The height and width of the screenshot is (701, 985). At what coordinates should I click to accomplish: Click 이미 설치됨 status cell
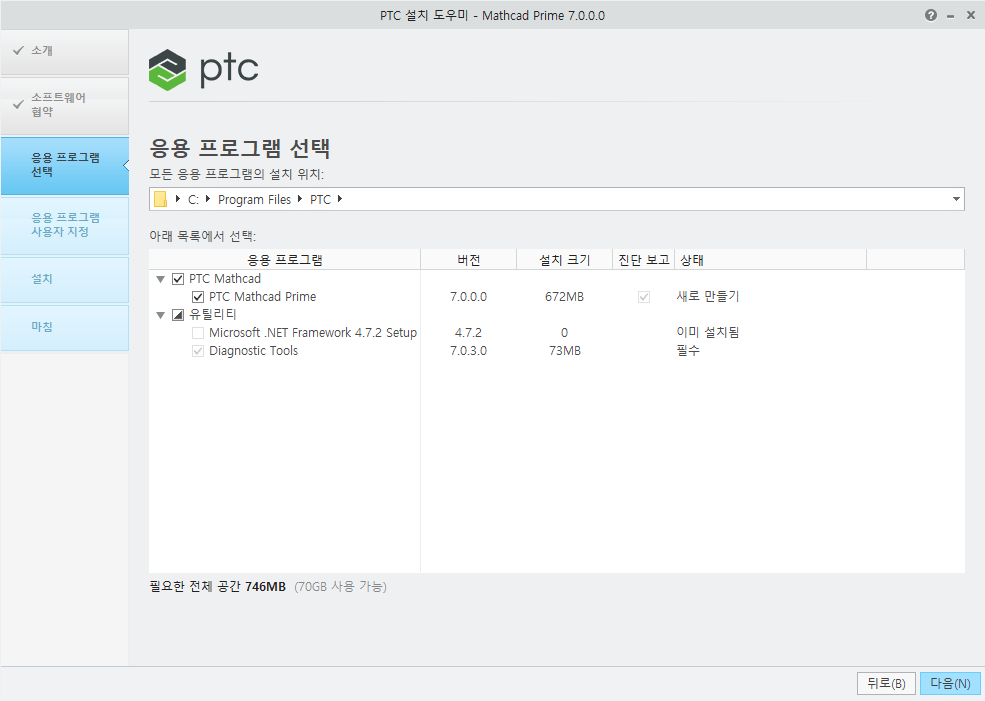pos(708,332)
